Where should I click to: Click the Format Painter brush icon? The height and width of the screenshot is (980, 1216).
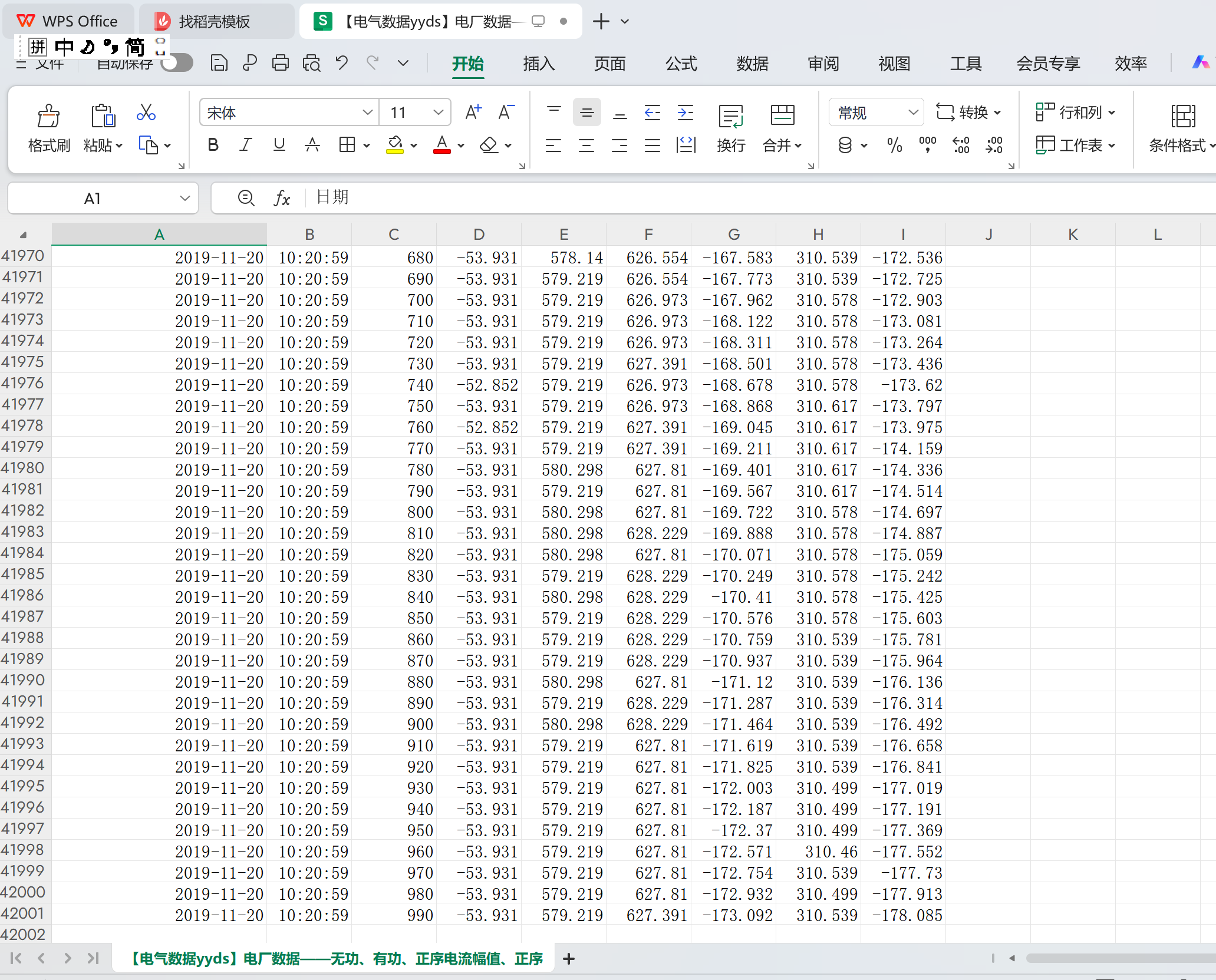pyautogui.click(x=48, y=116)
